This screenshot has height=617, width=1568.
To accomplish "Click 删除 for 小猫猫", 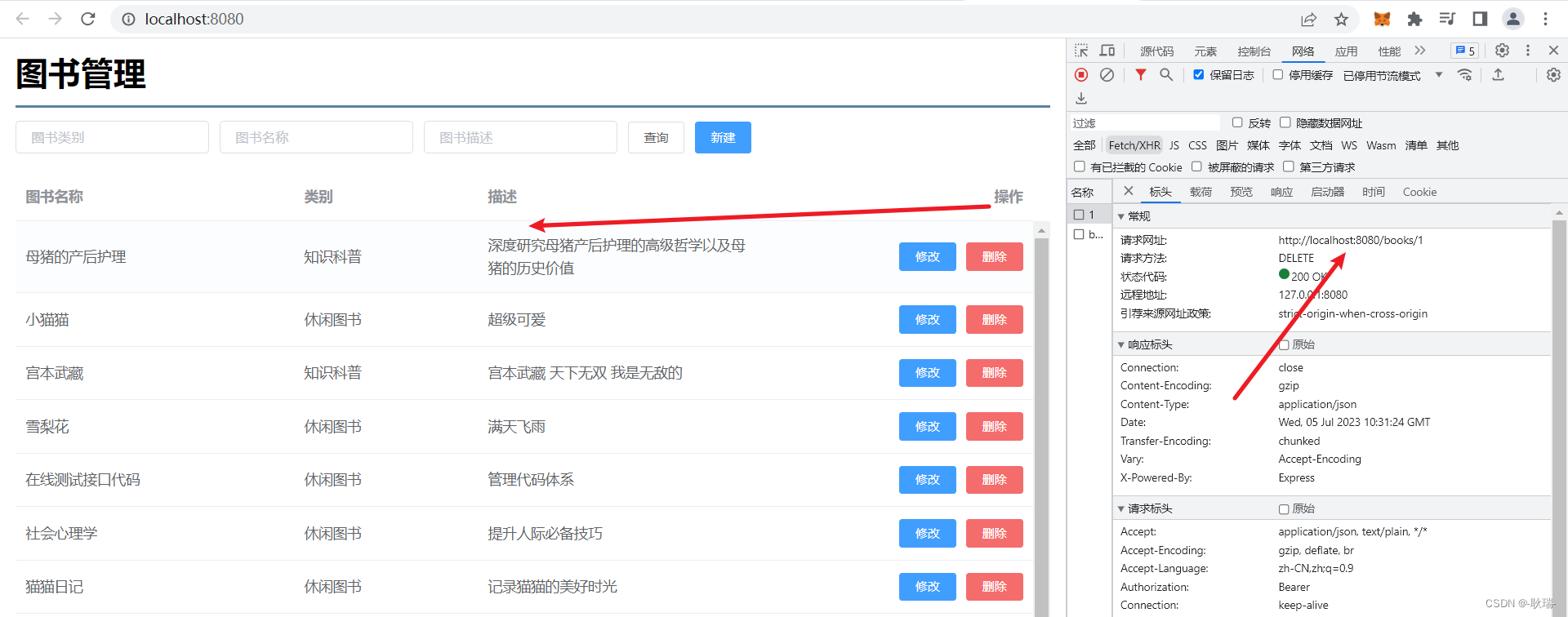I will 995,319.
